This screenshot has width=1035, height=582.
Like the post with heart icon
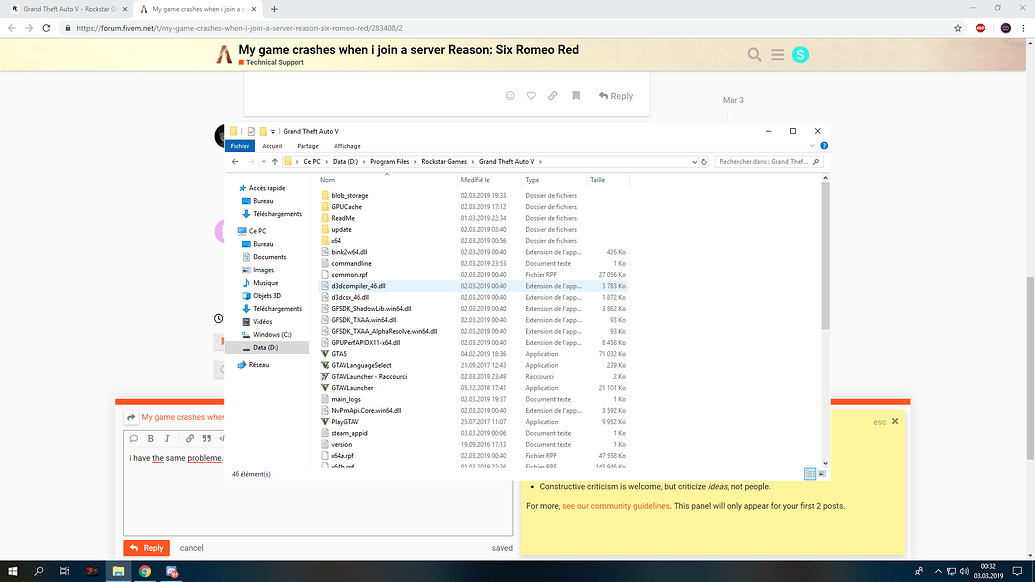click(531, 96)
